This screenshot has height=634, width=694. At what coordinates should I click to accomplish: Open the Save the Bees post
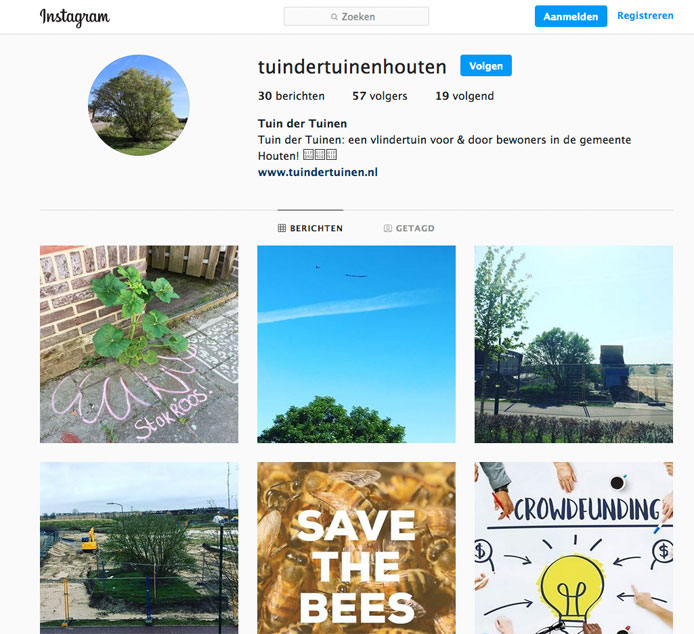pyautogui.click(x=356, y=548)
